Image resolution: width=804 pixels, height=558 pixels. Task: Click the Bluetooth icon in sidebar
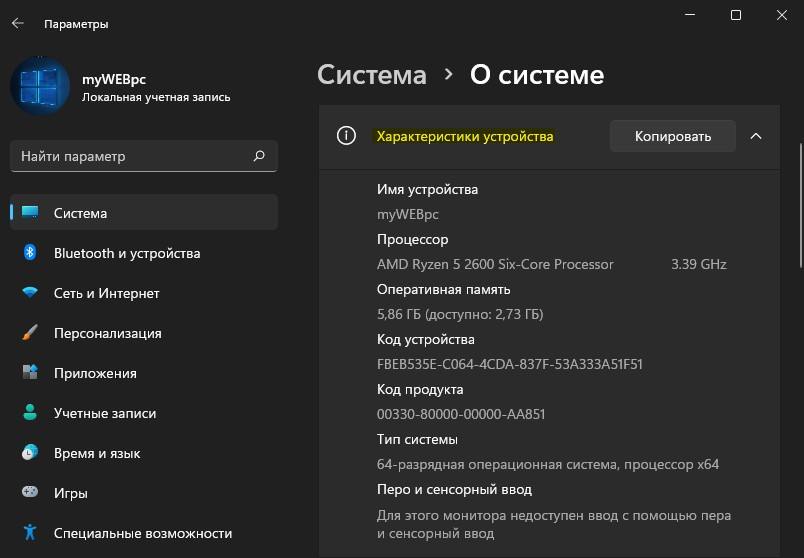[x=30, y=252]
